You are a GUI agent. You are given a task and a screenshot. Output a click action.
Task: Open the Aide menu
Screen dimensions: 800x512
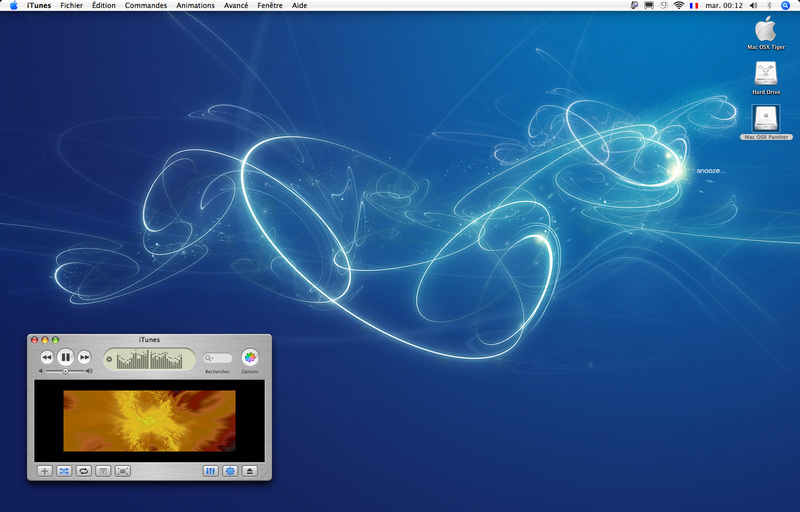click(299, 5)
